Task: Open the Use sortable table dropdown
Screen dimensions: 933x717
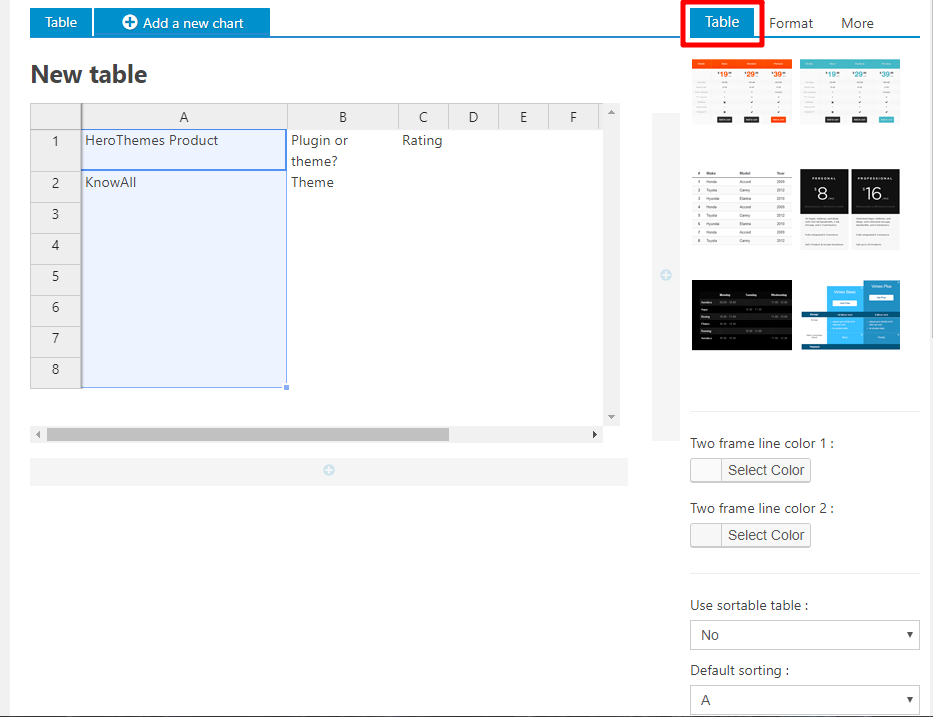Action: point(804,635)
